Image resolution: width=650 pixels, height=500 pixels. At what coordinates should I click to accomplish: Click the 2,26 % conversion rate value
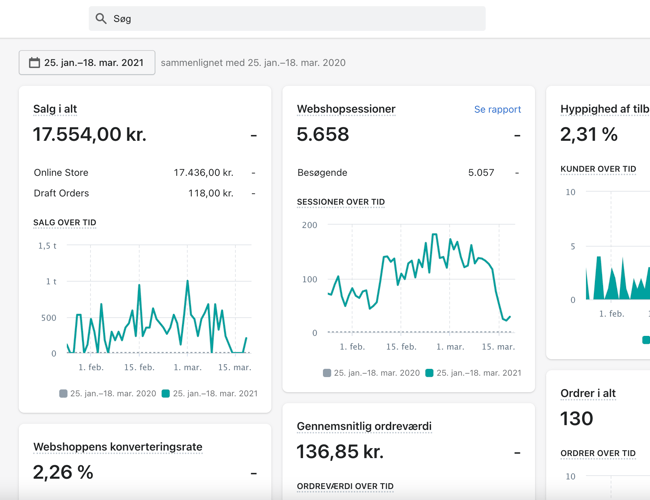pyautogui.click(x=63, y=472)
